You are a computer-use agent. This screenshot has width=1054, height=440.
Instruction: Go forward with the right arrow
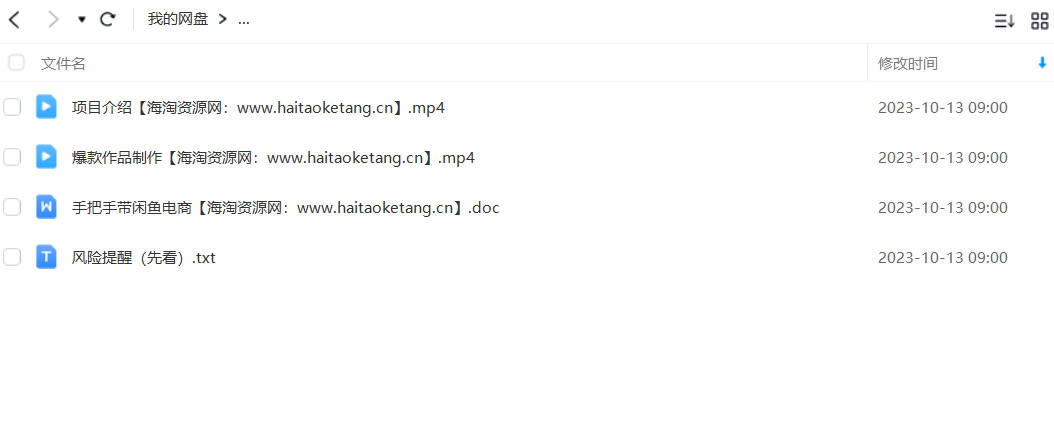point(53,20)
